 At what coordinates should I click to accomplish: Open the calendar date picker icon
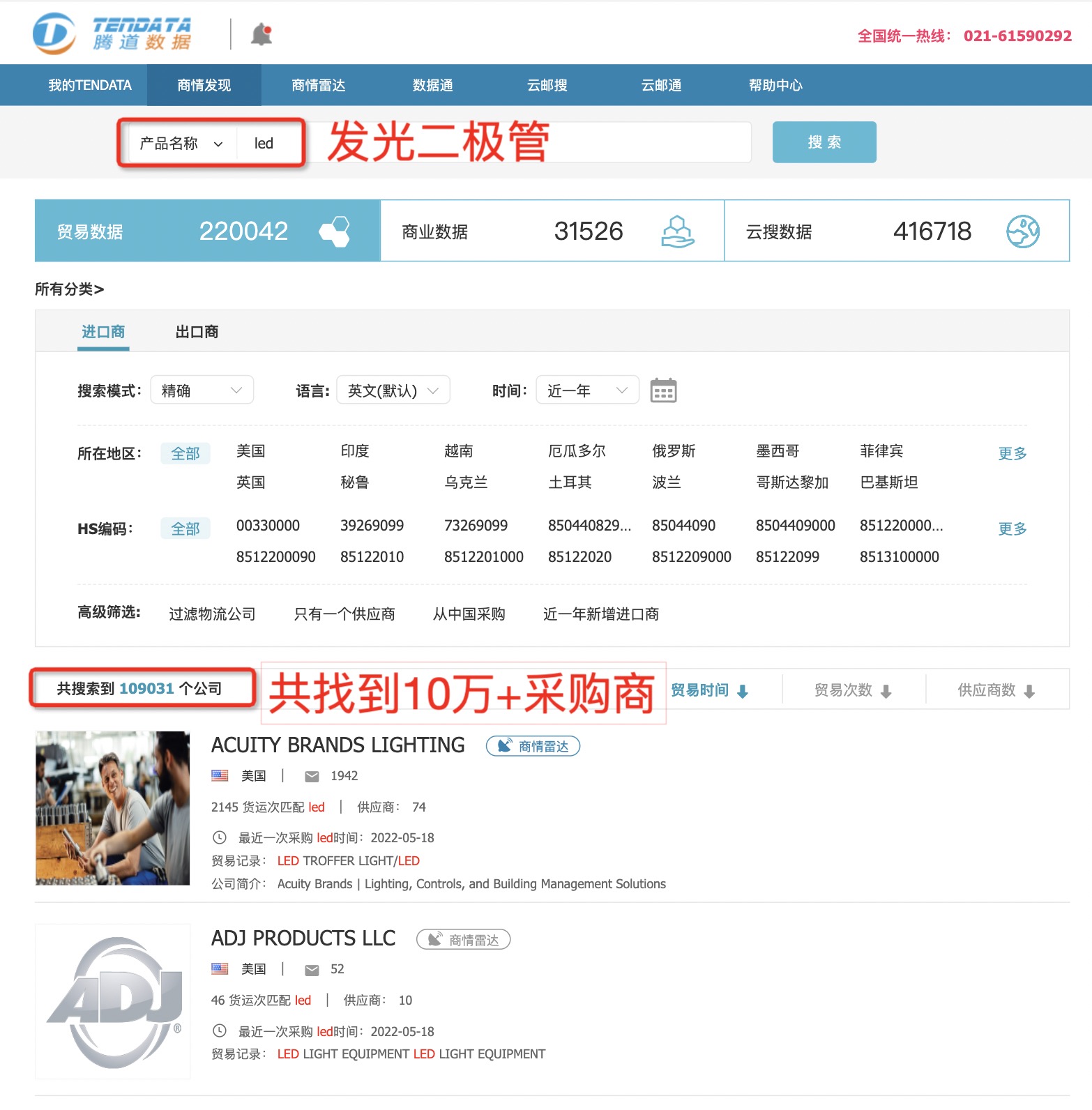[663, 390]
